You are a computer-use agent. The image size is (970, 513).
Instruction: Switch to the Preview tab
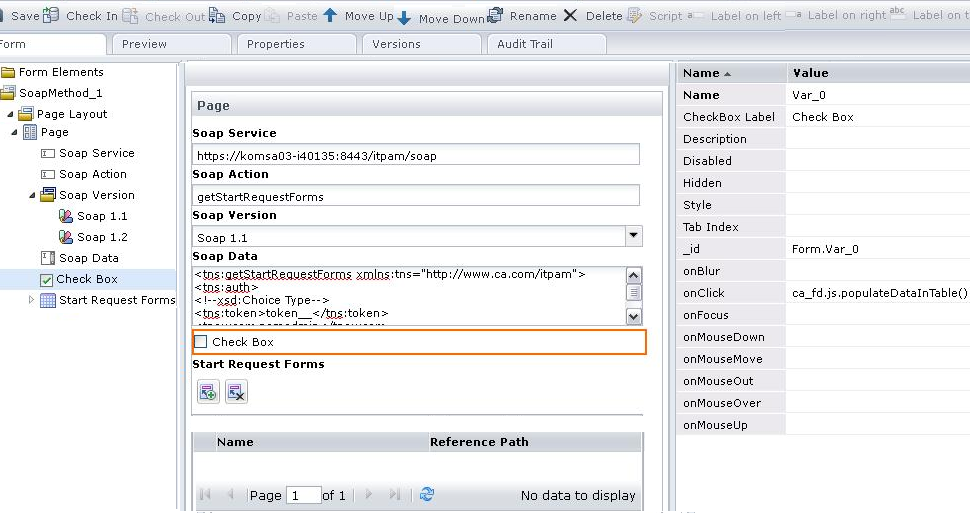click(144, 44)
